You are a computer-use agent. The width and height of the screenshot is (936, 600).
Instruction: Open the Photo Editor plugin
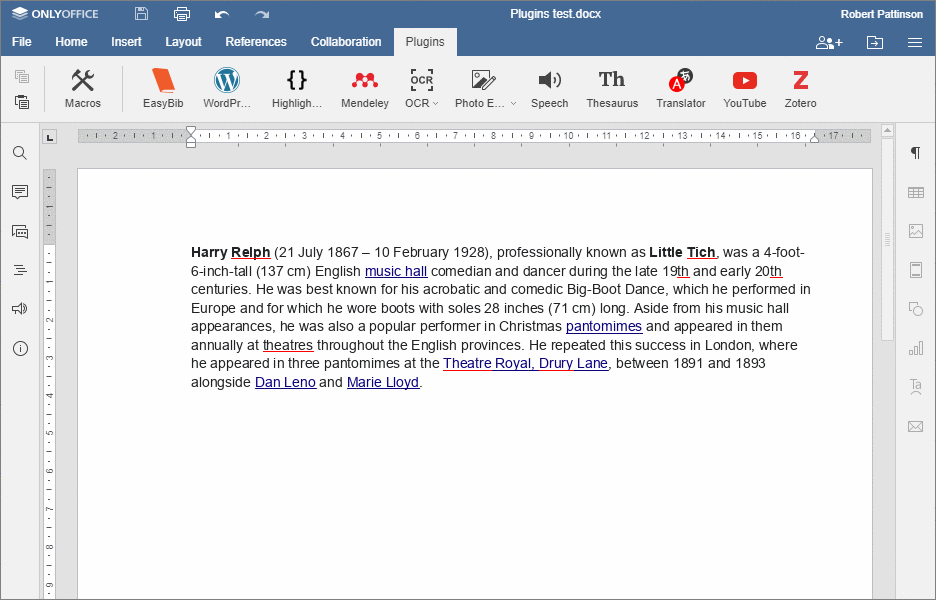484,88
